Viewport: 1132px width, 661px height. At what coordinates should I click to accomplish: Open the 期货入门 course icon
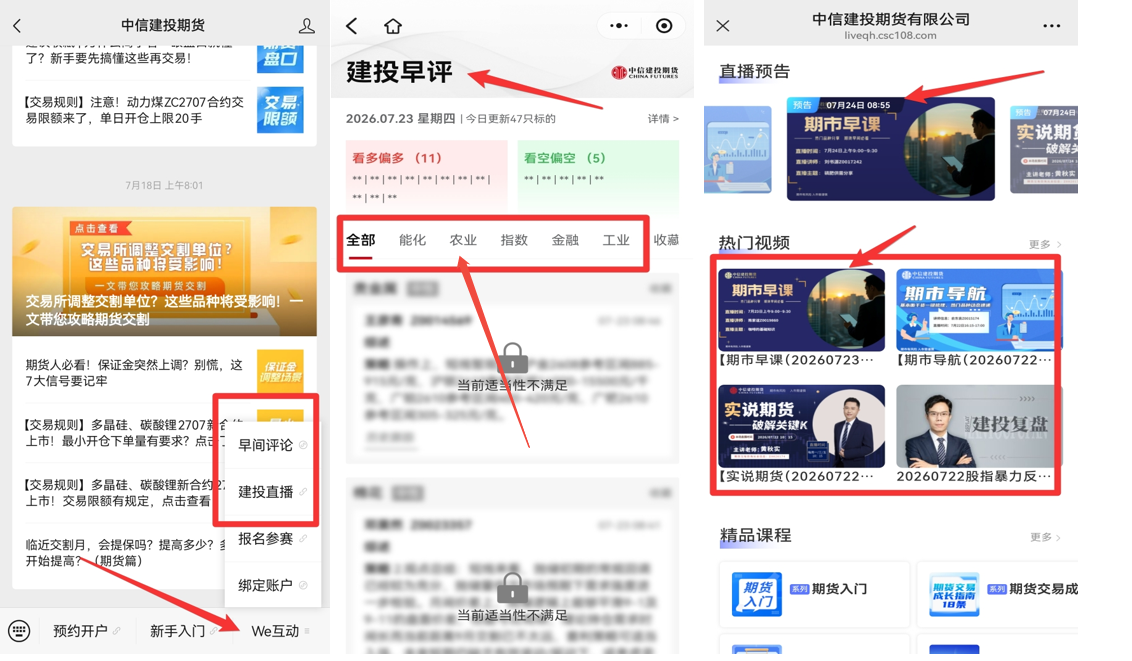pyautogui.click(x=757, y=594)
